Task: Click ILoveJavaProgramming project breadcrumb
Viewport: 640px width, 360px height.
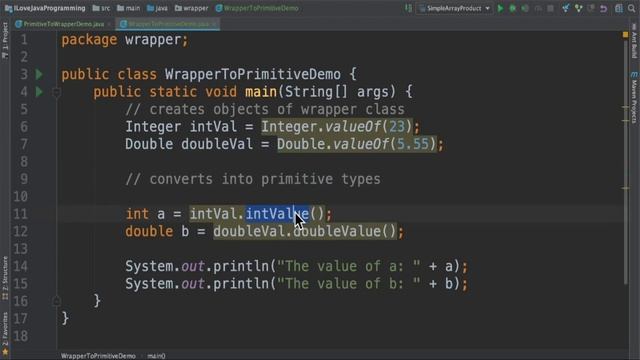Action: [46, 8]
